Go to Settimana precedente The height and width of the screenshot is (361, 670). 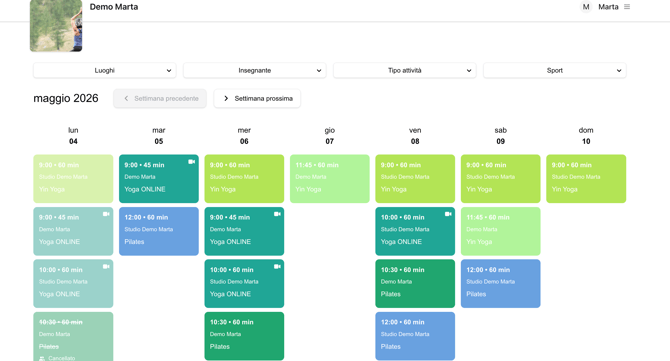pos(160,98)
